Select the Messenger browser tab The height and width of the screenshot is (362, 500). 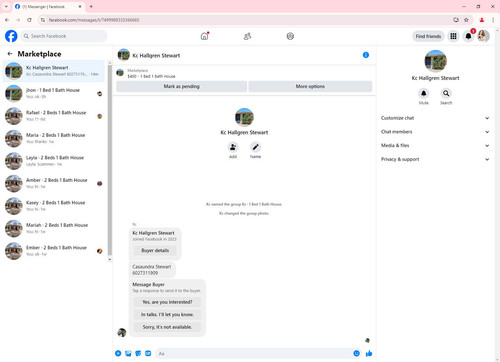point(48,6)
